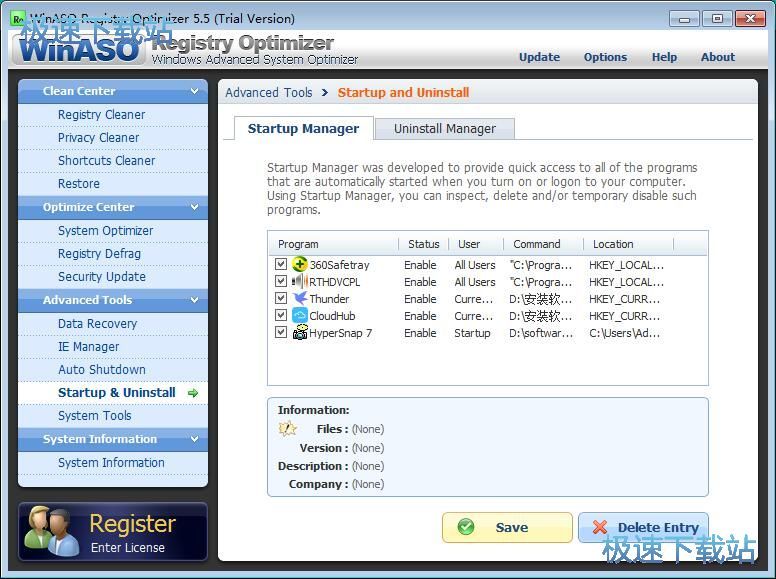The image size is (776, 579).
Task: Switch to the Uninstall Manager tab
Action: click(x=444, y=129)
